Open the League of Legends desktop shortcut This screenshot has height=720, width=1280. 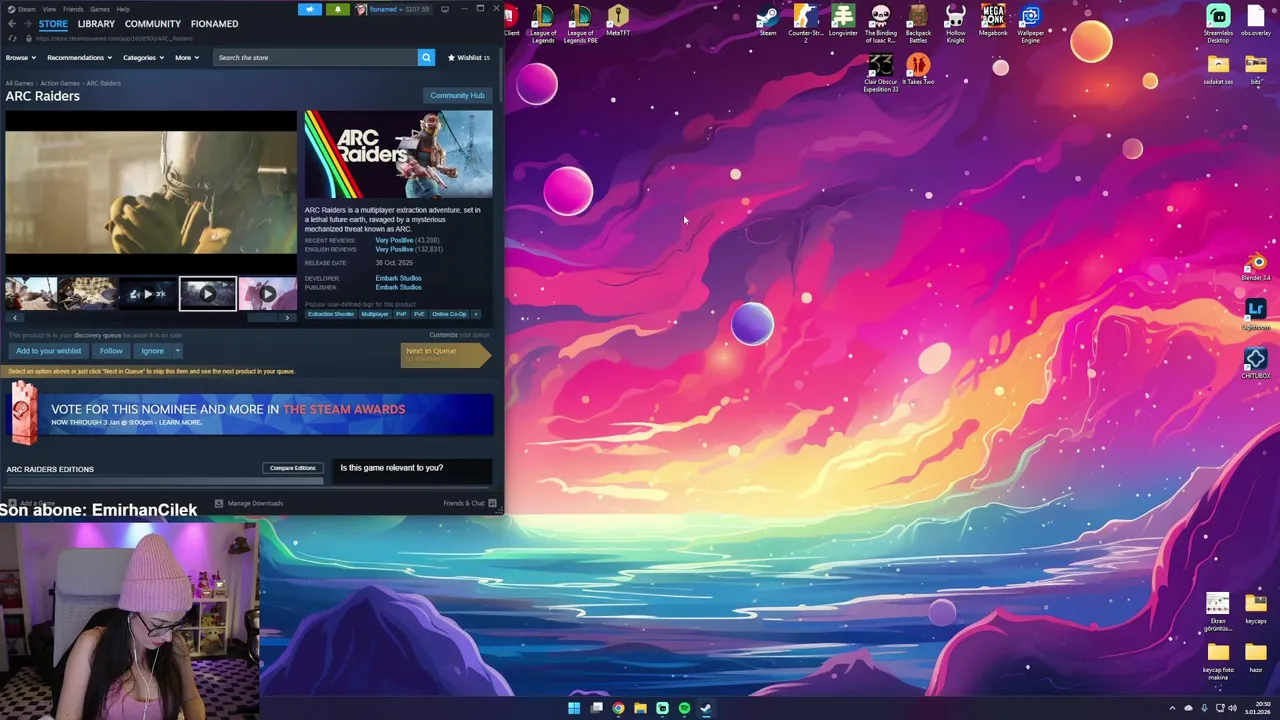pos(544,24)
